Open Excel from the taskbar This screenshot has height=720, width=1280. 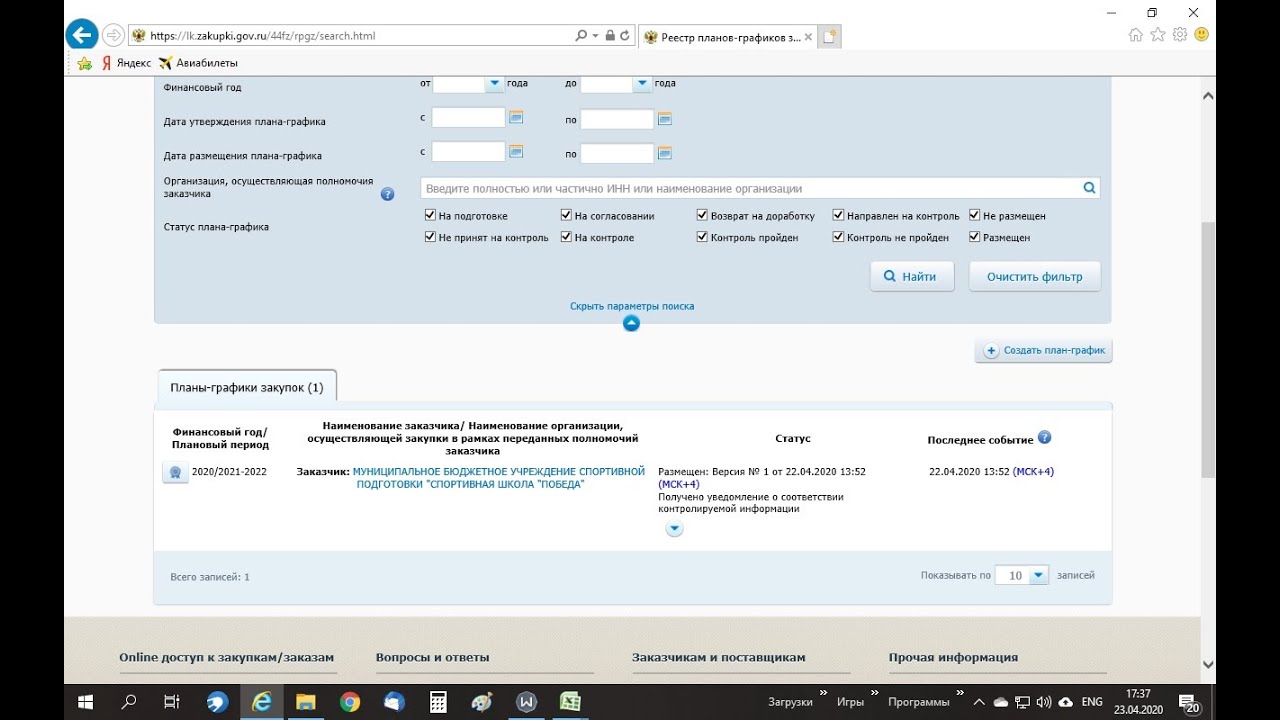tap(570, 702)
